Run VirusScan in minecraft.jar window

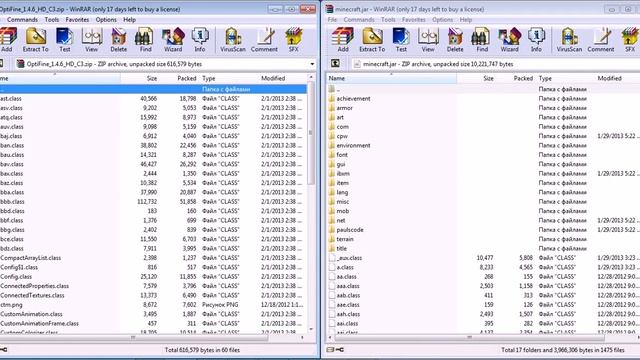click(x=569, y=40)
